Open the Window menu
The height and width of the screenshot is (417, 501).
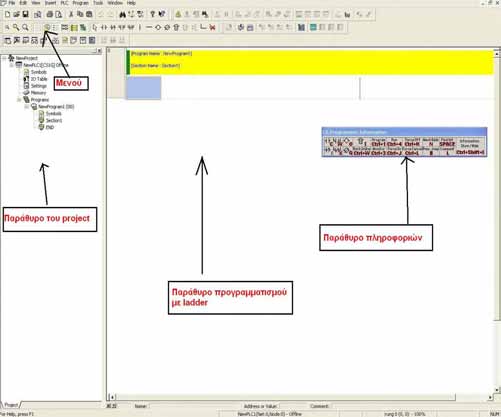click(115, 3)
